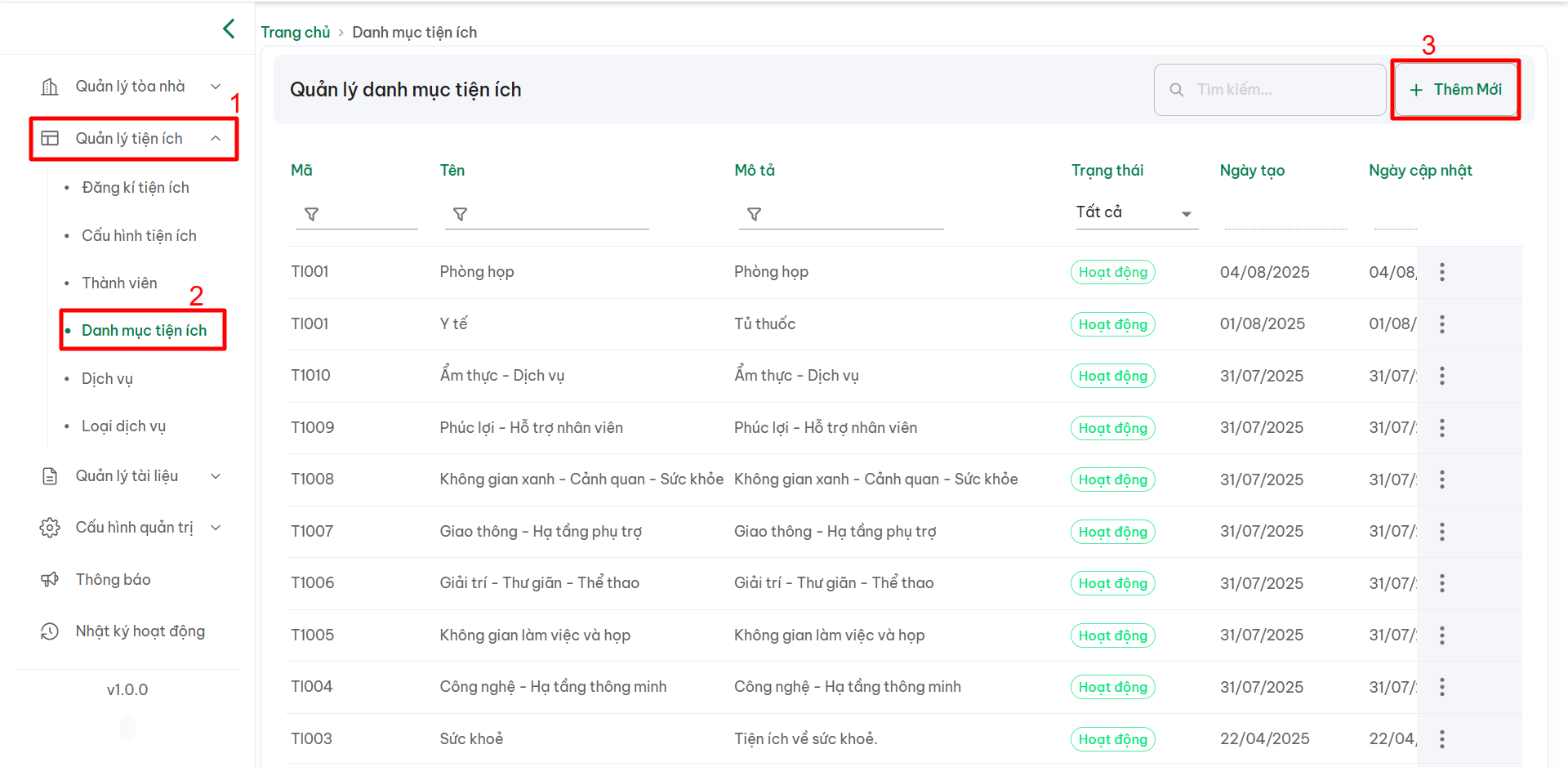Click the megaphone icon beside Thông báo
This screenshot has height=767, width=1568.
(50, 579)
